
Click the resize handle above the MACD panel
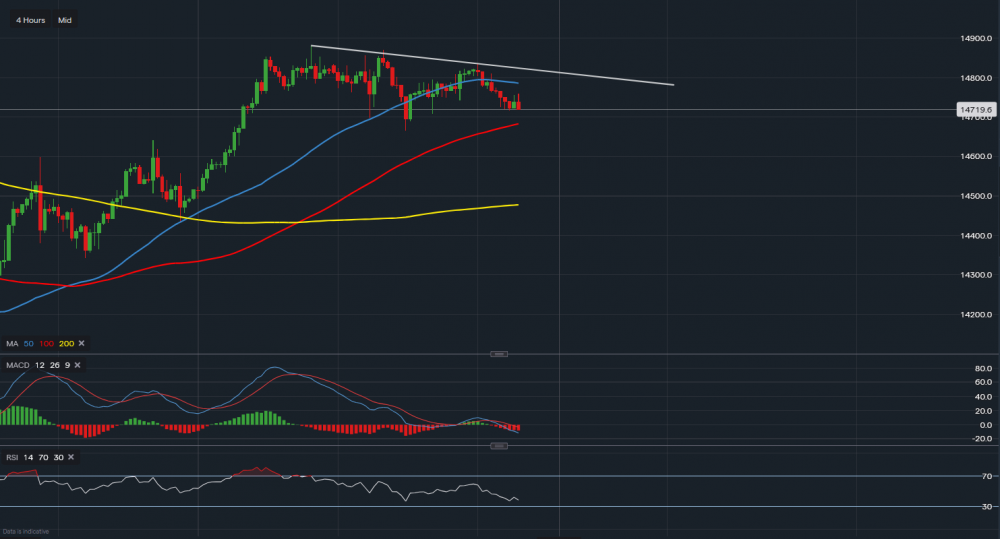coord(499,354)
